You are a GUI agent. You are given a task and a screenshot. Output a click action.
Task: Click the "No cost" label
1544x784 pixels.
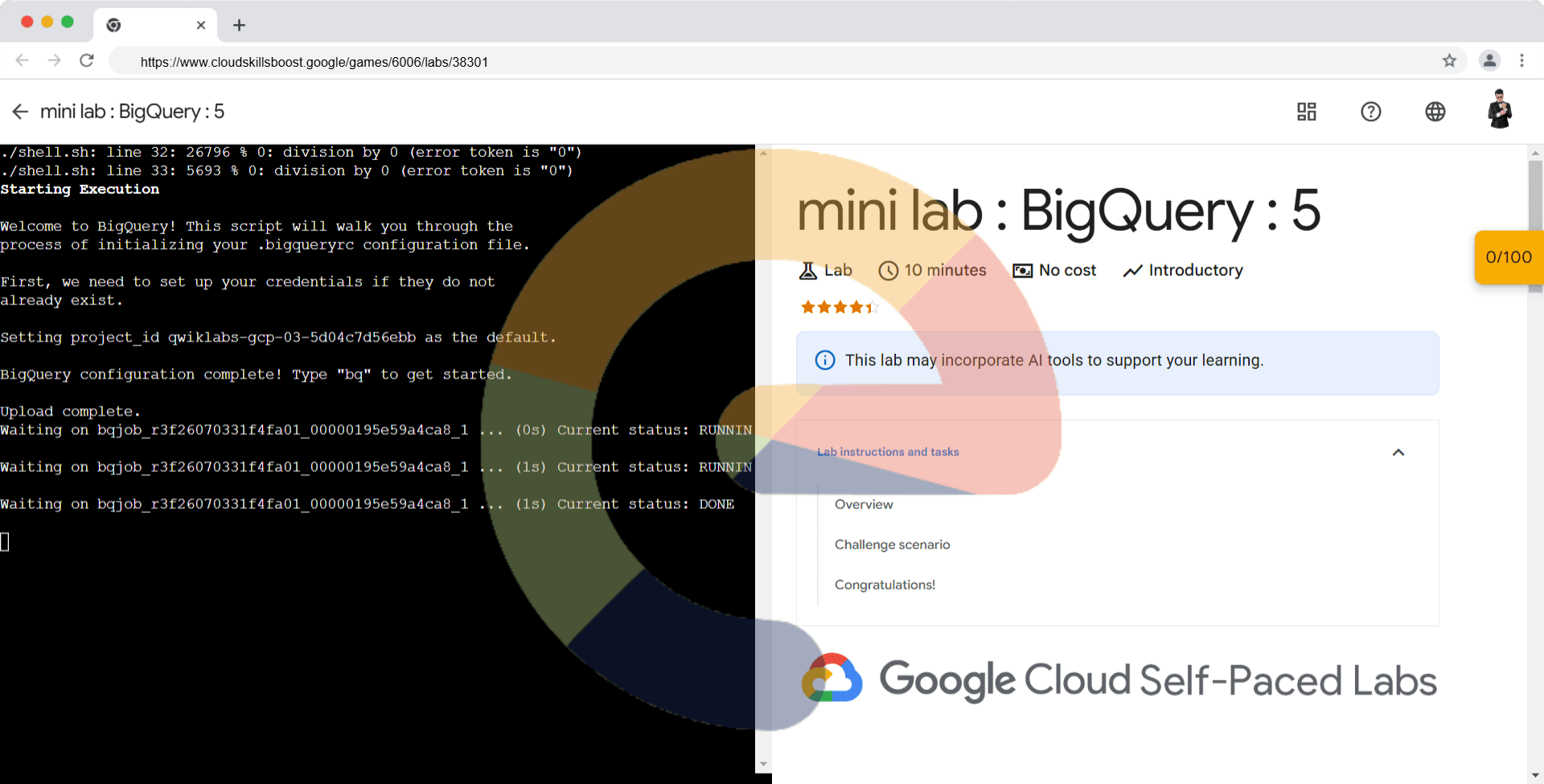(1067, 271)
